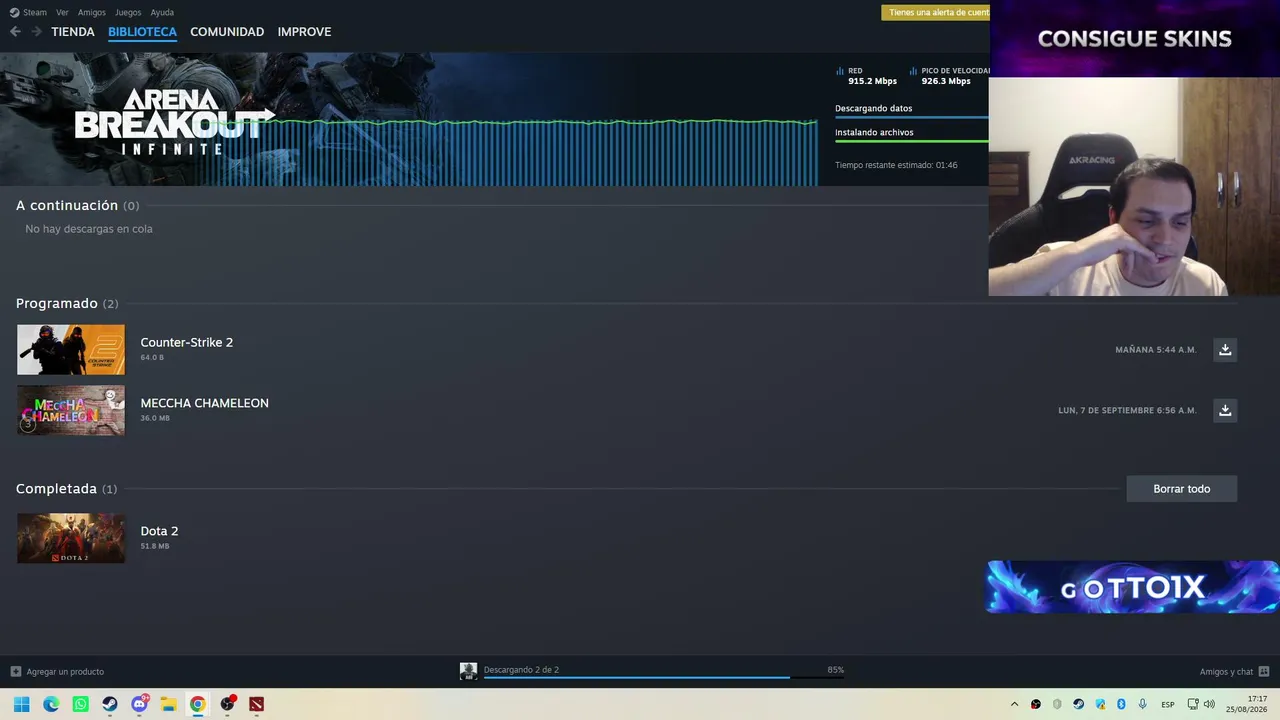
Task: Click the Steam icon in system tray
Action: click(1078, 704)
